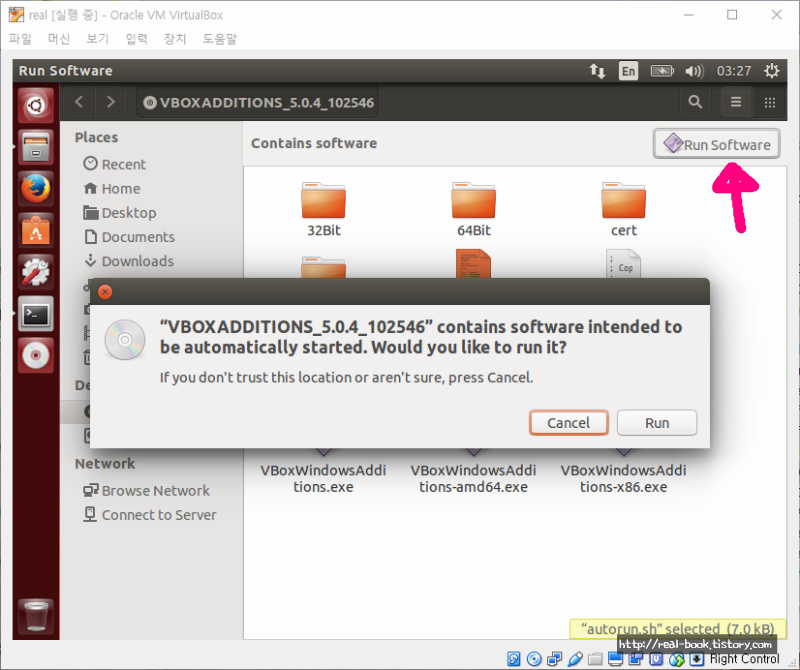Select Browse Network in sidebar
Image resolution: width=800 pixels, height=670 pixels.
coord(146,490)
